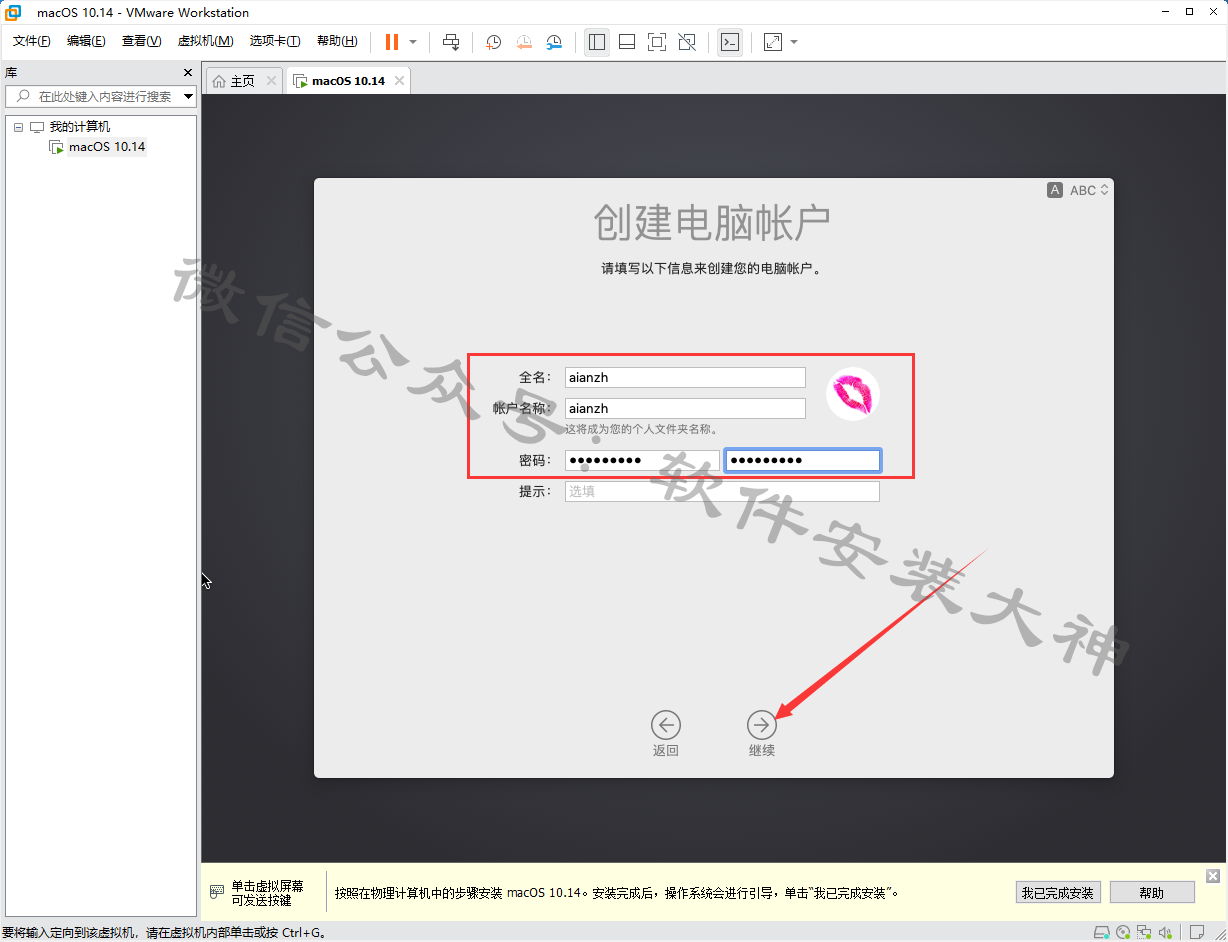Viewport: 1228px width, 942px height.
Task: Click the keyboard icon in the hint bar
Action: point(216,892)
